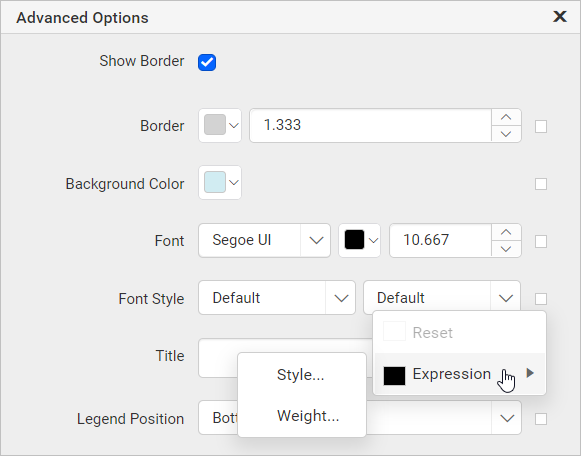Toggle the square box beside Font row

(541, 242)
